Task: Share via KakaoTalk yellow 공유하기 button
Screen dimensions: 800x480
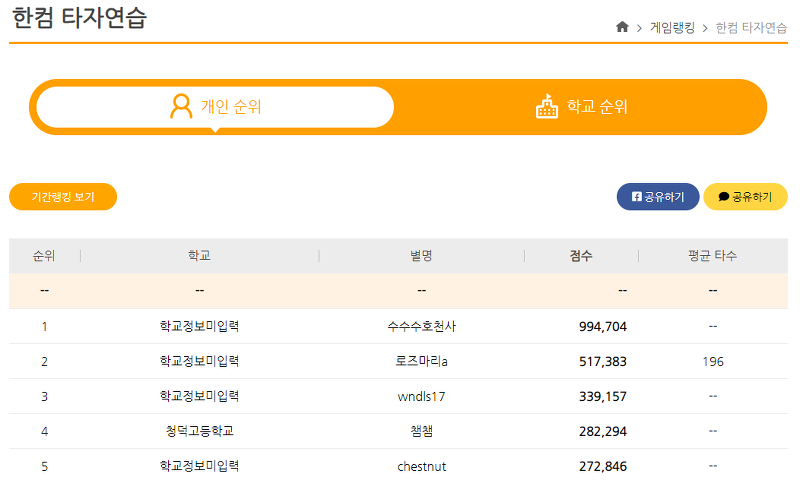Action: (745, 197)
